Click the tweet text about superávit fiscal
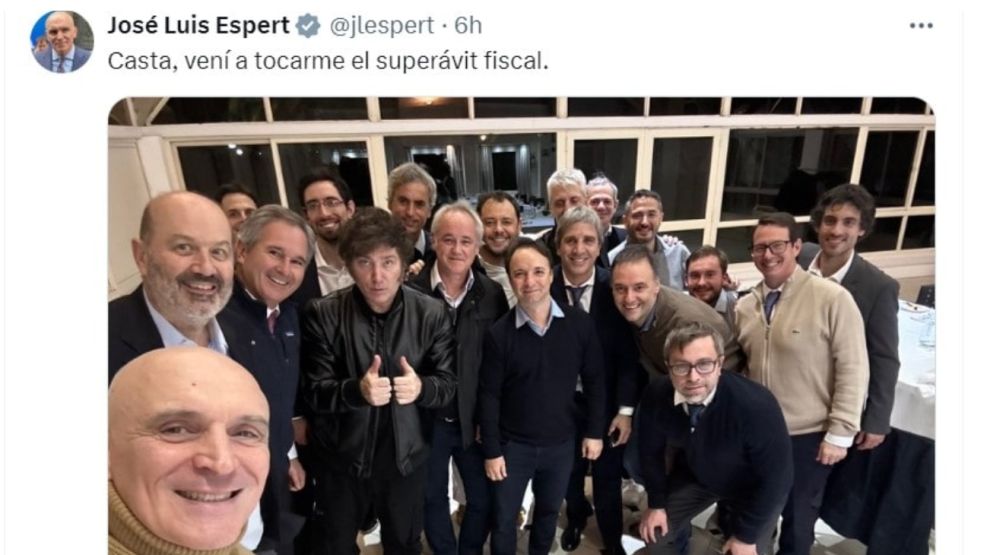The image size is (987, 555). click(x=328, y=61)
